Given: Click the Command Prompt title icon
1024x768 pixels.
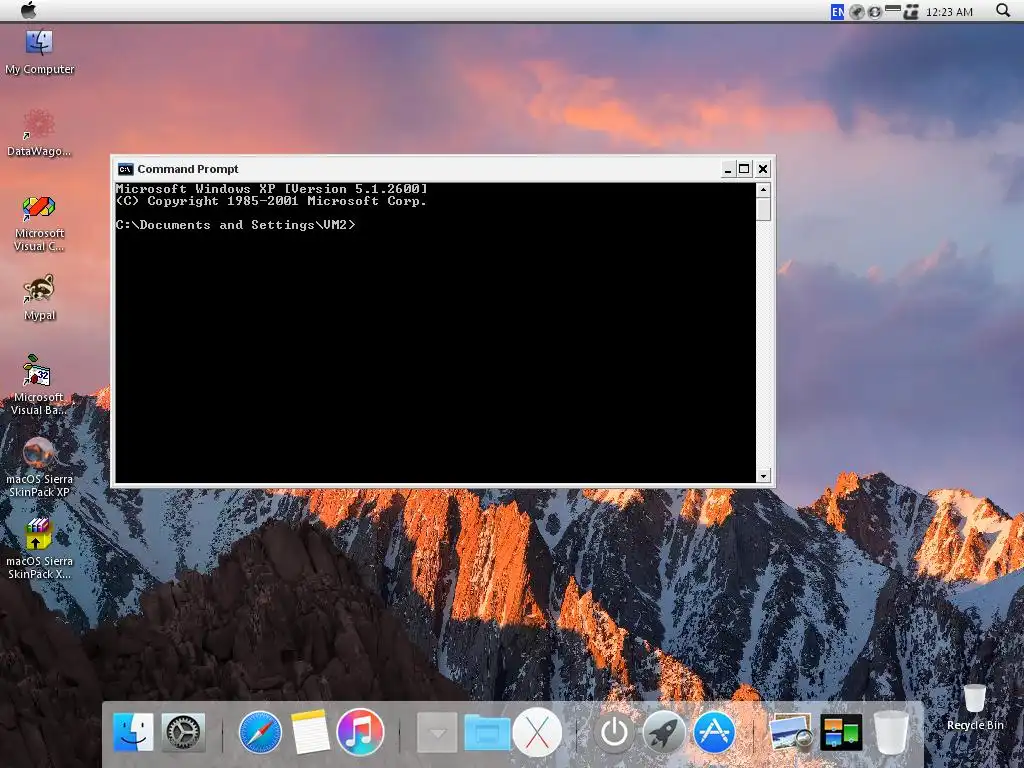Looking at the screenshot, I should (x=125, y=169).
